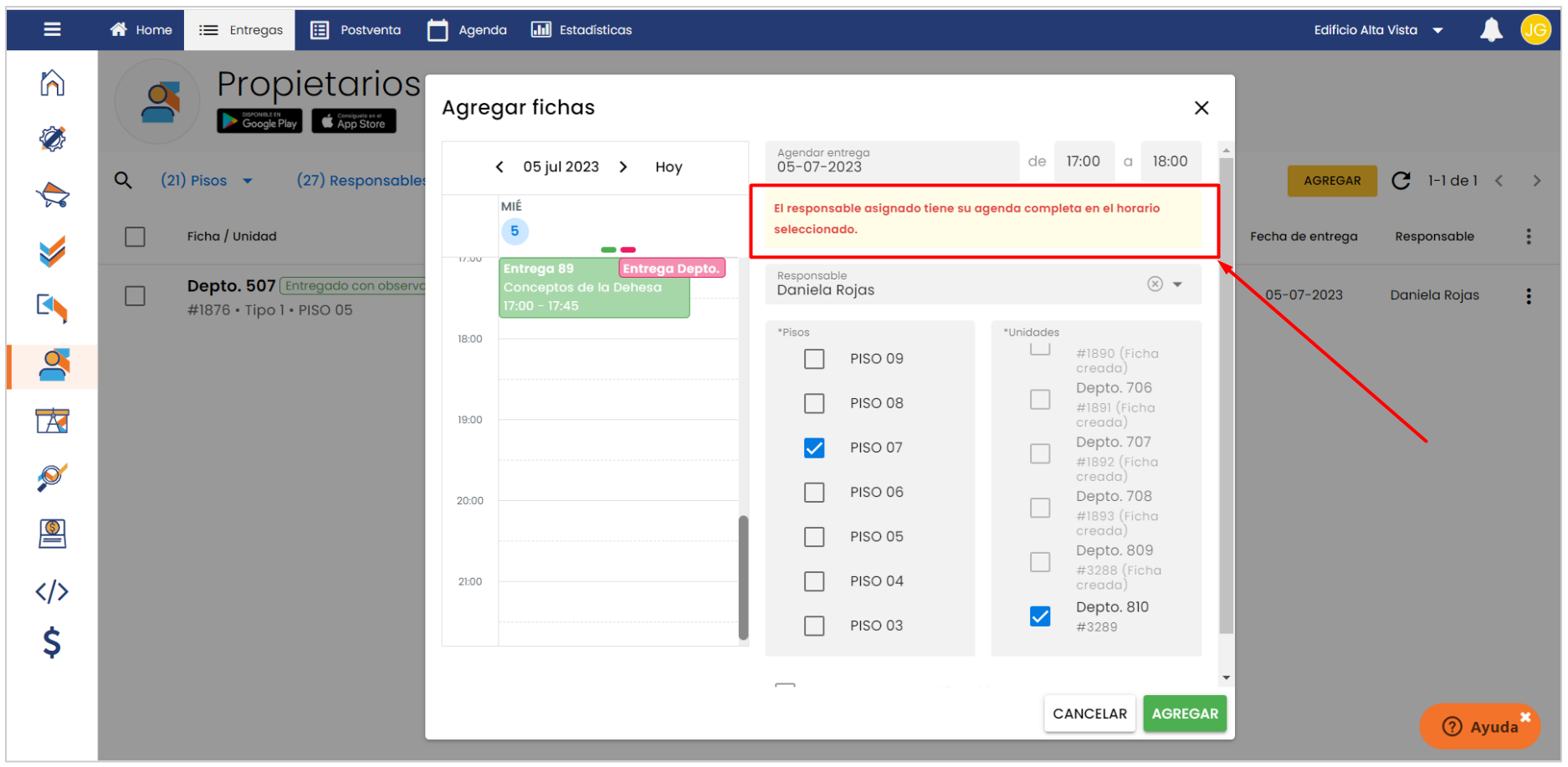Check the PISO 09 checkbox
Image resolution: width=1568 pixels, height=767 pixels.
click(814, 359)
